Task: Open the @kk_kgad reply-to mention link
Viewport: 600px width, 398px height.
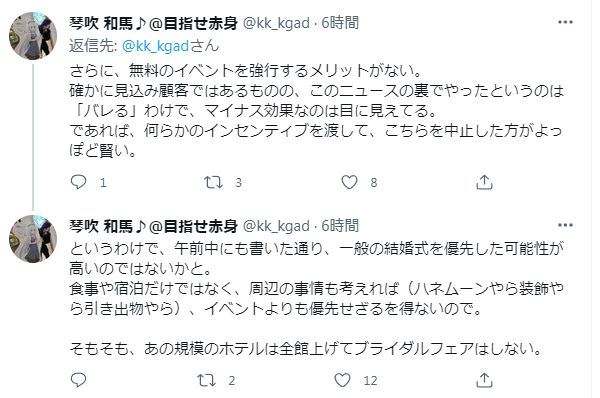Action: pos(155,46)
